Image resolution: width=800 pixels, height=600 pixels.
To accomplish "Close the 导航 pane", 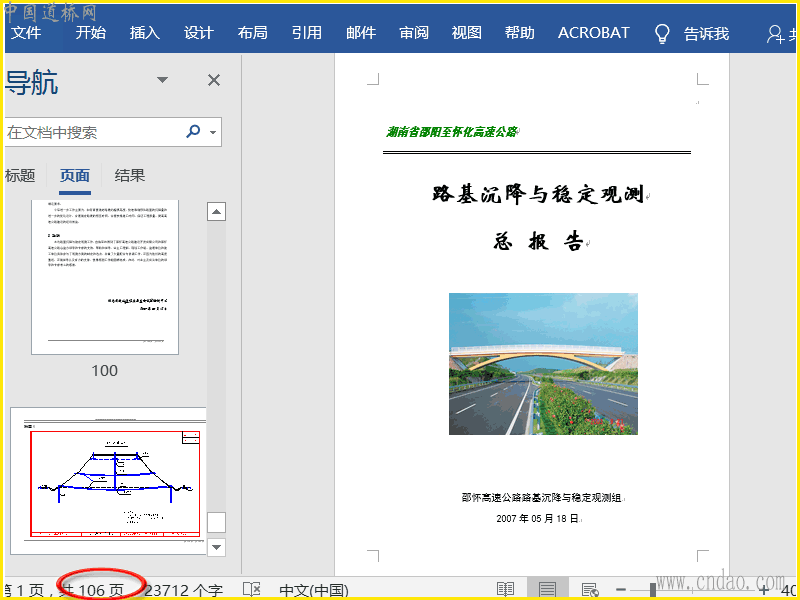I will (x=214, y=80).
